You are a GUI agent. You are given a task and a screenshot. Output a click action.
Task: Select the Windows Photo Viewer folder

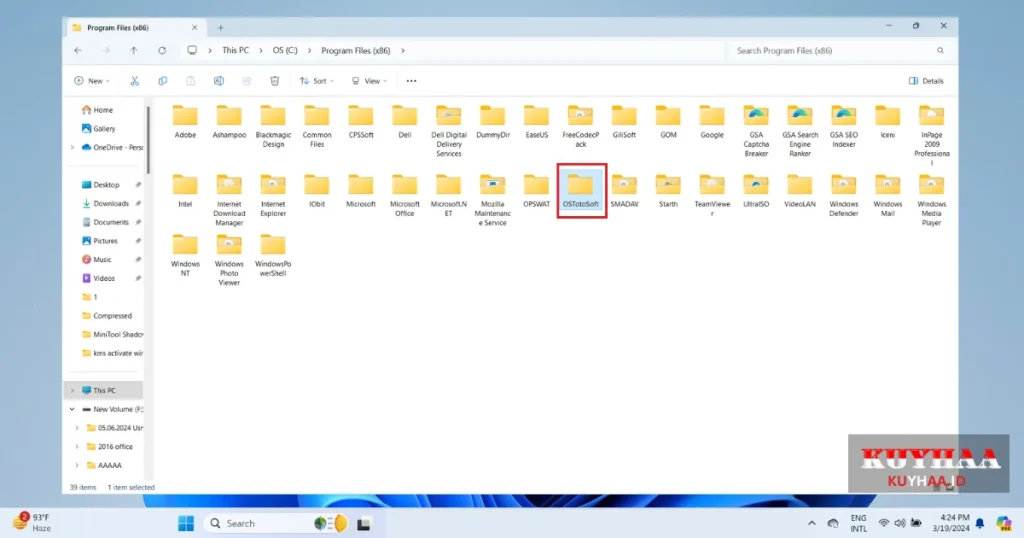[x=229, y=261]
